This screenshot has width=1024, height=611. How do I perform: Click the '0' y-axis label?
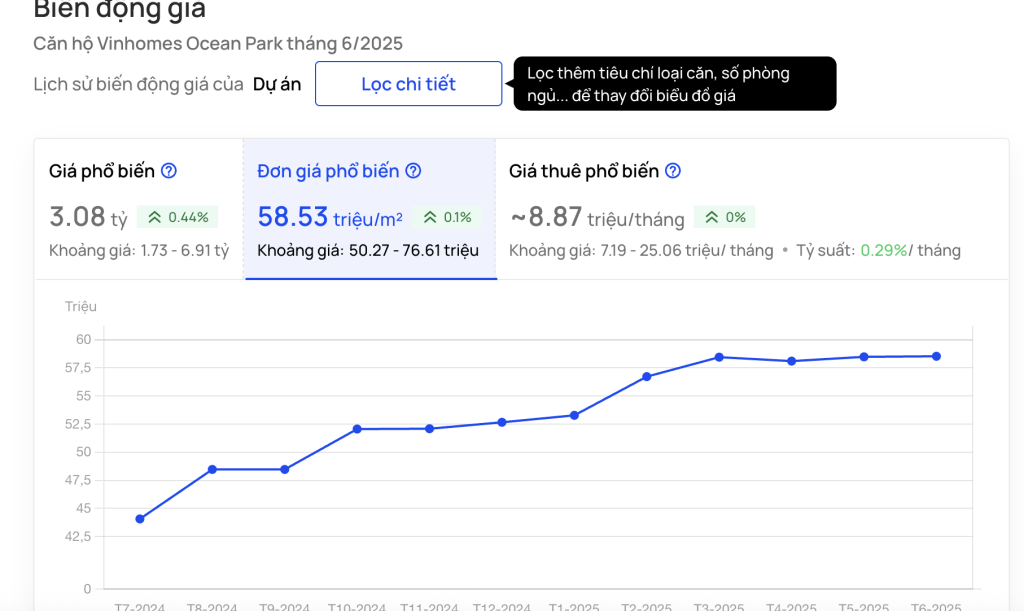tap(88, 589)
